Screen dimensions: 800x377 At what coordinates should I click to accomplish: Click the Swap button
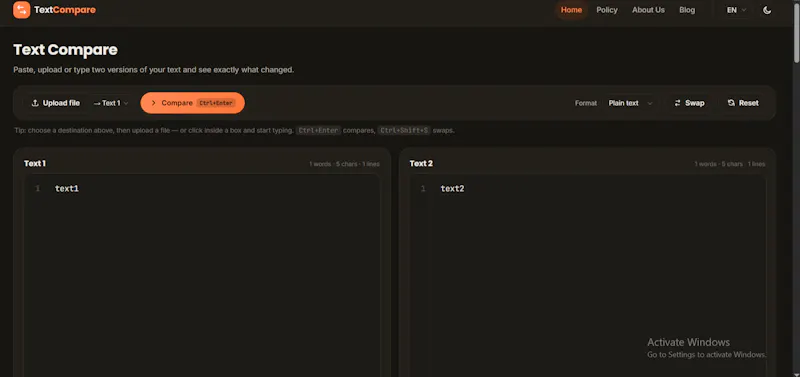click(689, 103)
